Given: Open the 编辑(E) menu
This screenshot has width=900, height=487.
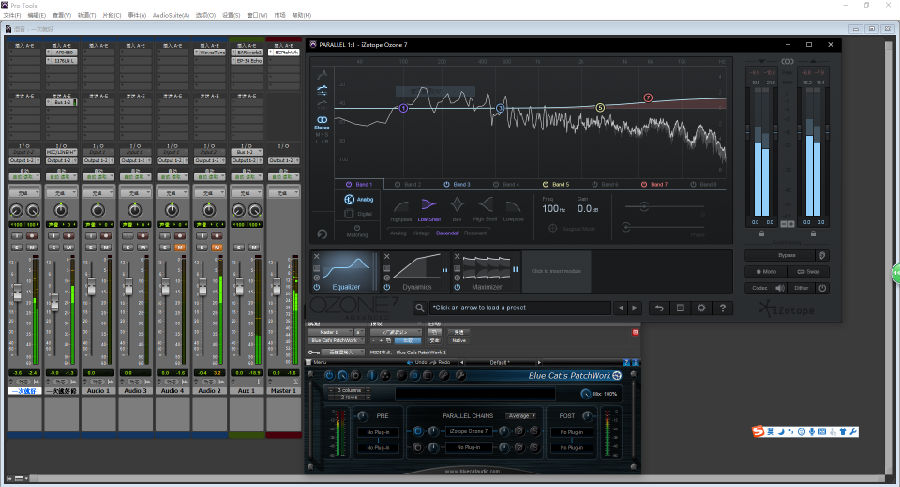Looking at the screenshot, I should (x=37, y=16).
